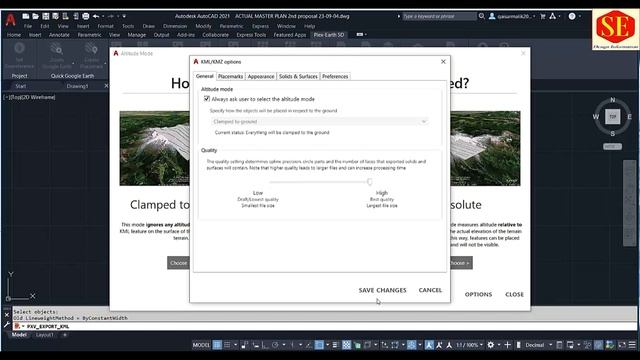The height and width of the screenshot is (360, 640).
Task: Switch to the Layout1 tab
Action: (x=44, y=335)
